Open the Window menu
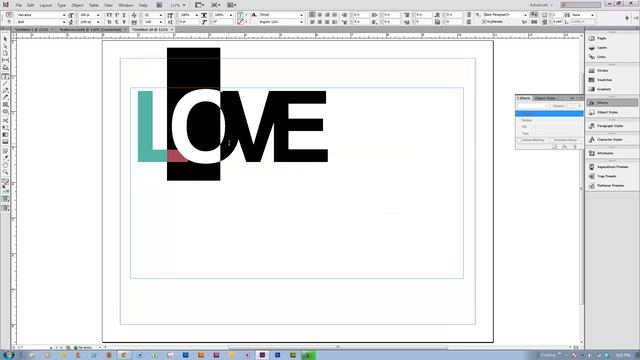 click(x=126, y=5)
